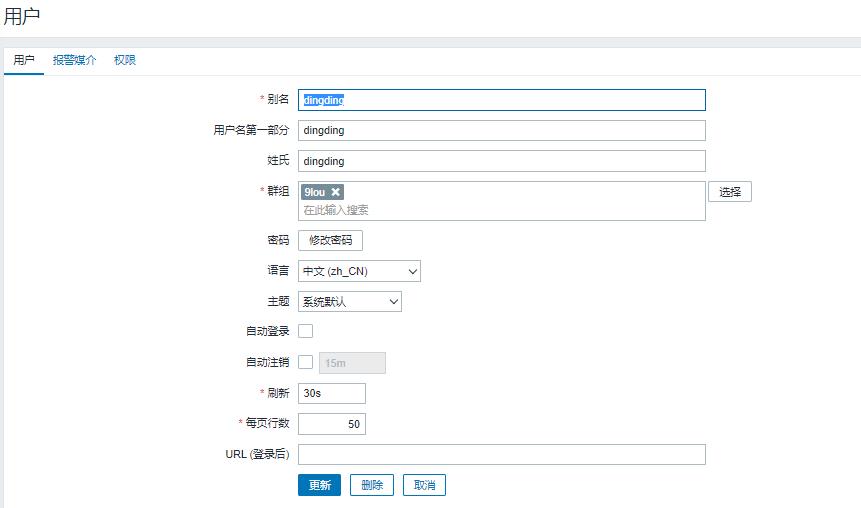Switch to the 报警媒介 tab
The image size is (861, 508).
pos(75,60)
